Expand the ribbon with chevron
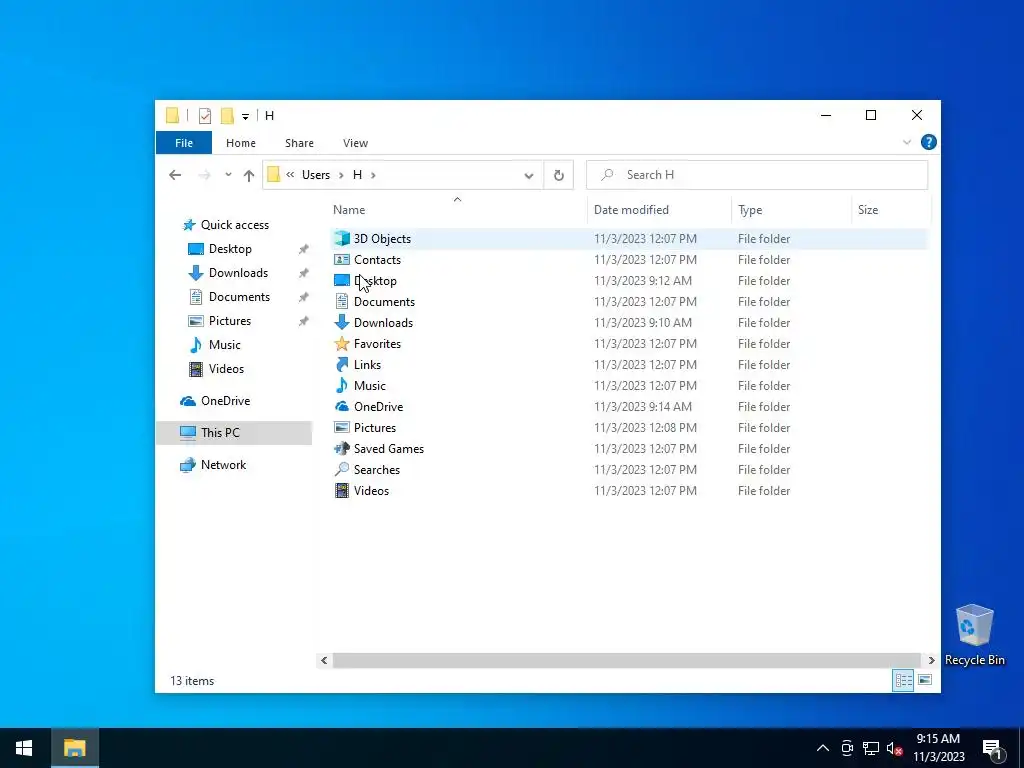Image resolution: width=1024 pixels, height=768 pixels. coord(906,142)
